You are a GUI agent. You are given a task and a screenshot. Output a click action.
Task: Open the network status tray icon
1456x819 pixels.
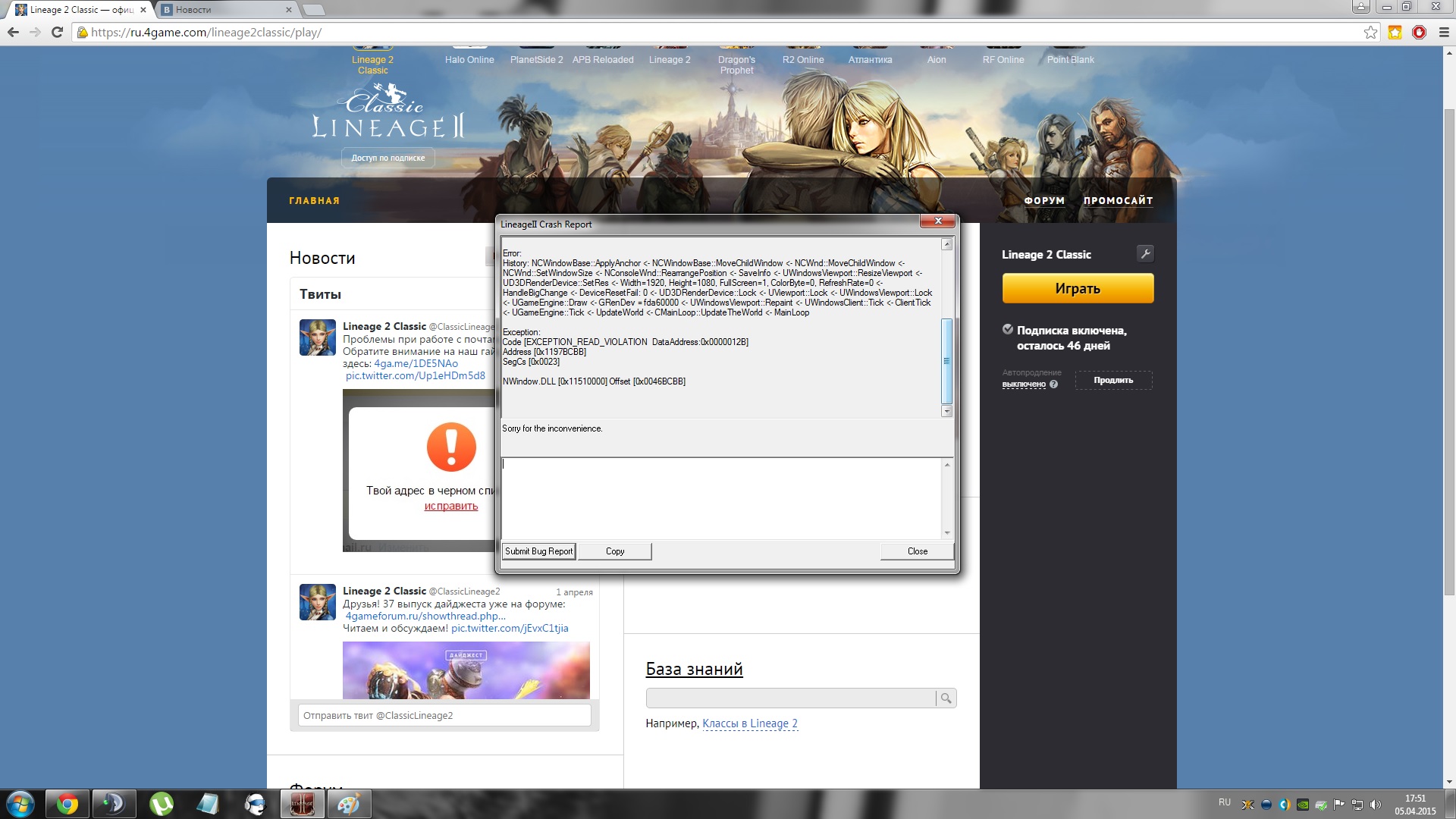pos(1357,805)
